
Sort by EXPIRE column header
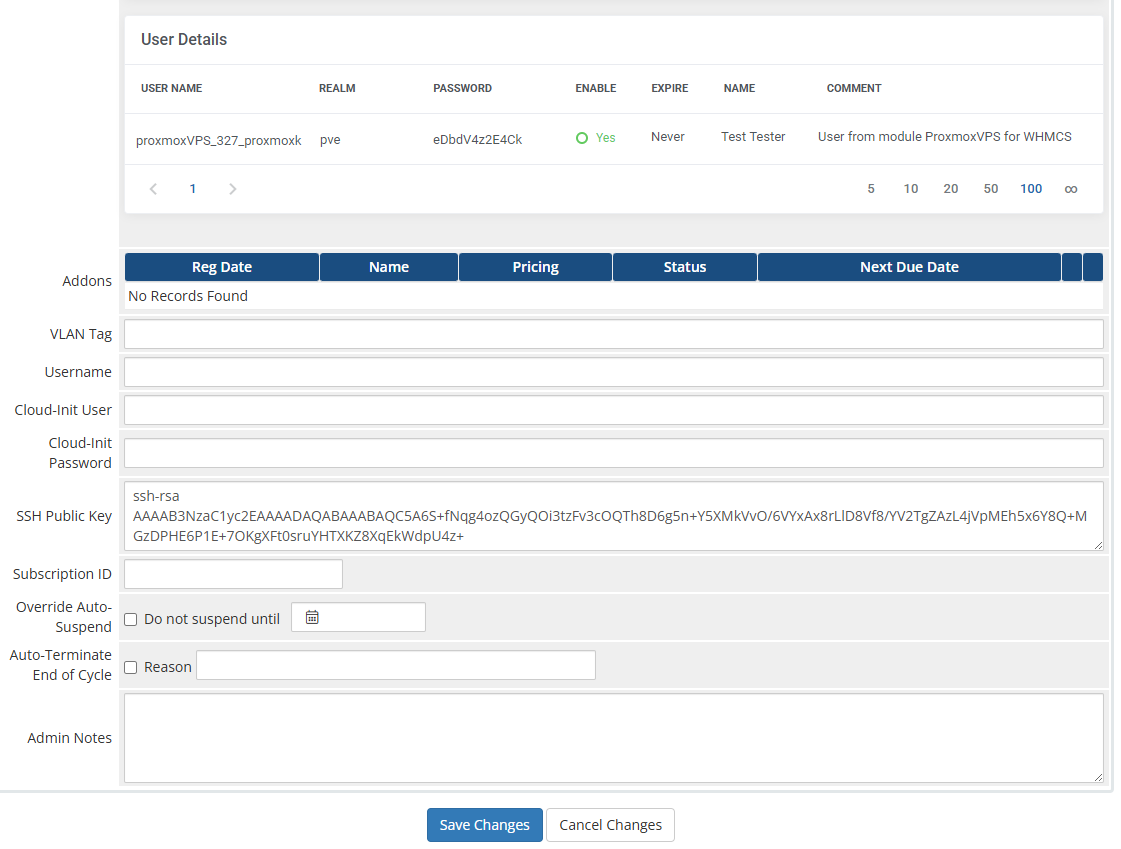[670, 88]
